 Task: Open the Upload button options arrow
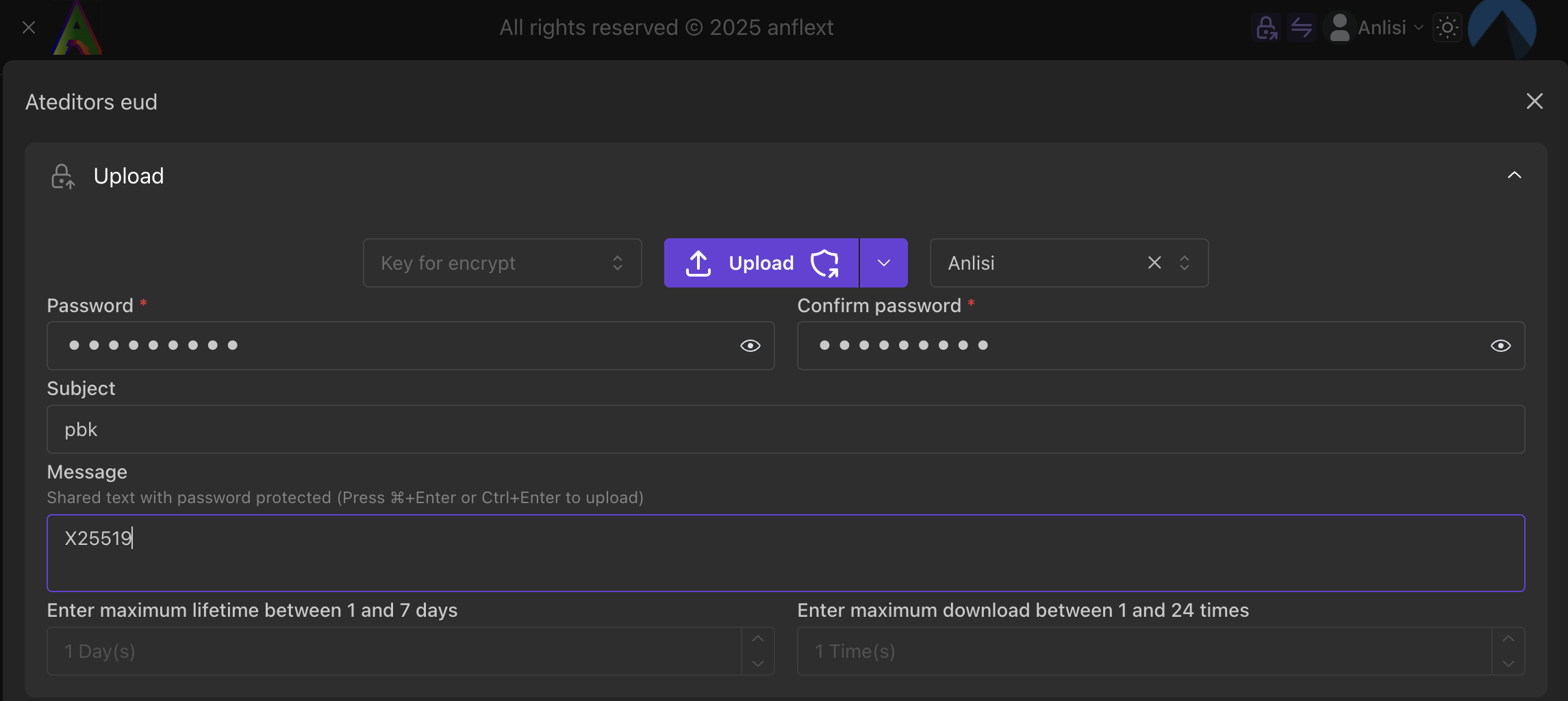[883, 263]
